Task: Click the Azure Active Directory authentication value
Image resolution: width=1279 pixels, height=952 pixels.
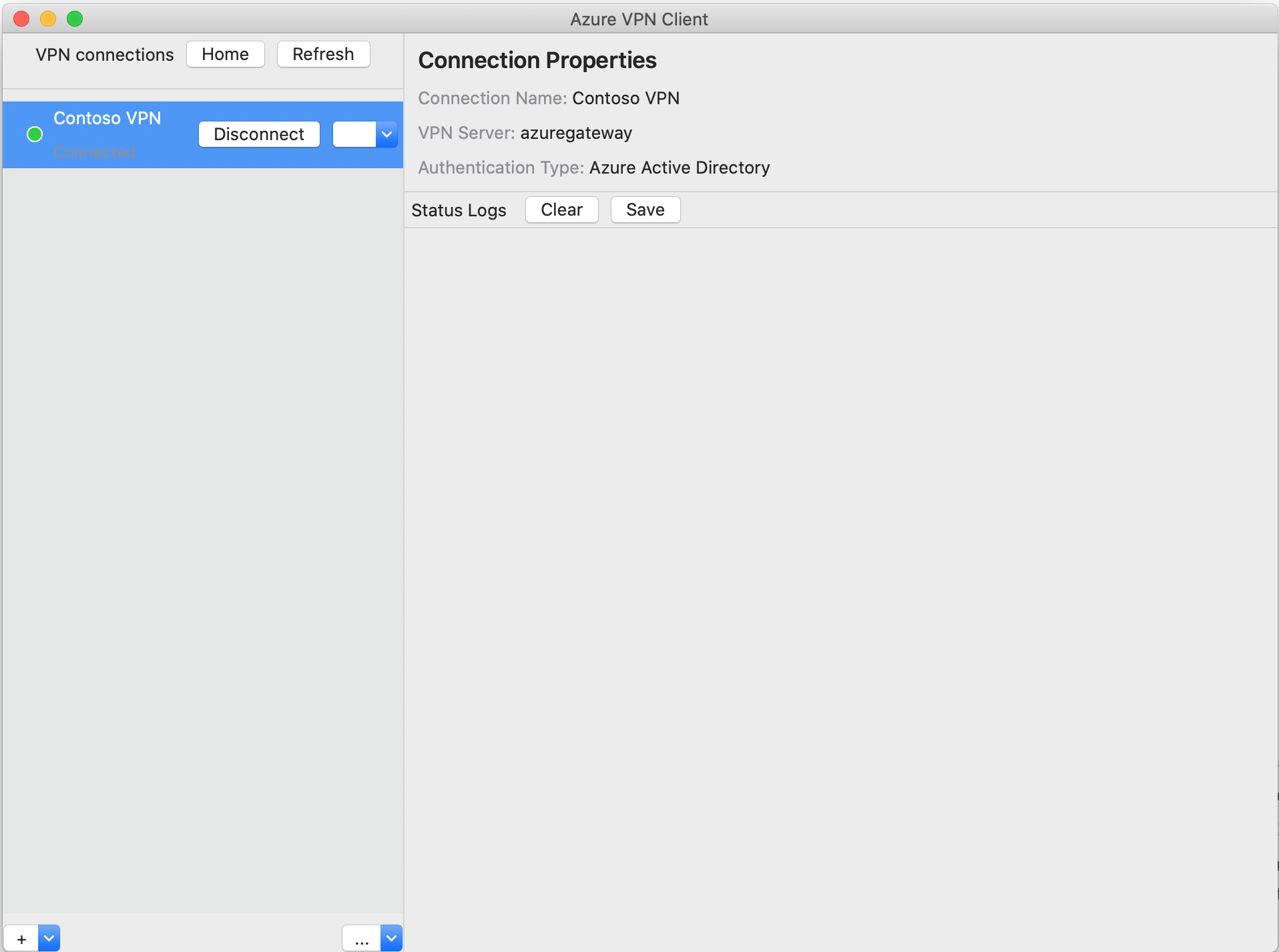Action: (x=680, y=168)
